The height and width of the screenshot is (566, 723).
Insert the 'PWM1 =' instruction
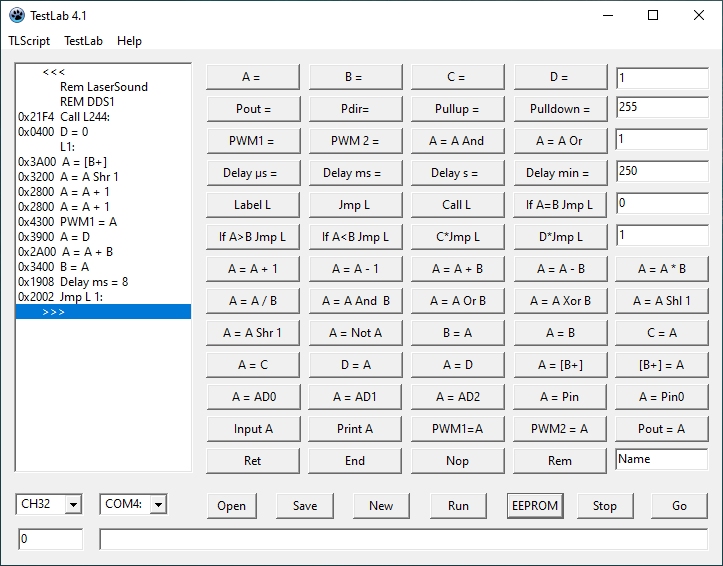(251, 141)
